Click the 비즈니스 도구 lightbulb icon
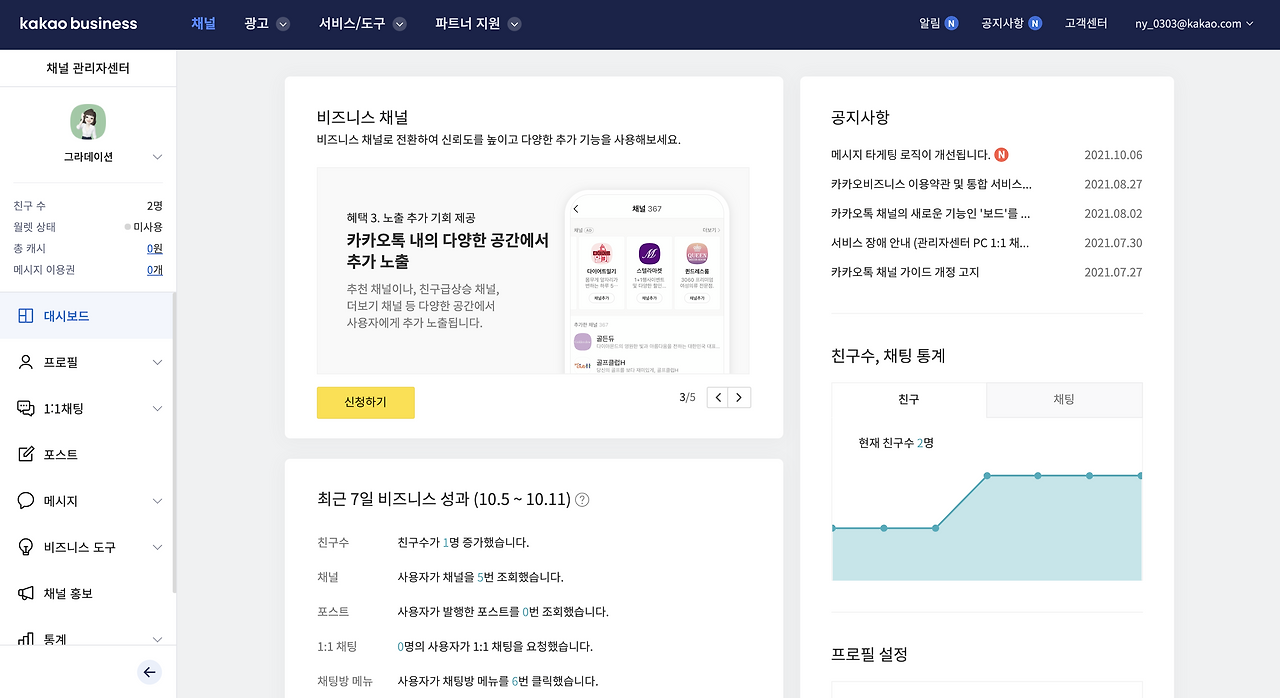This screenshot has height=698, width=1280. 26,547
